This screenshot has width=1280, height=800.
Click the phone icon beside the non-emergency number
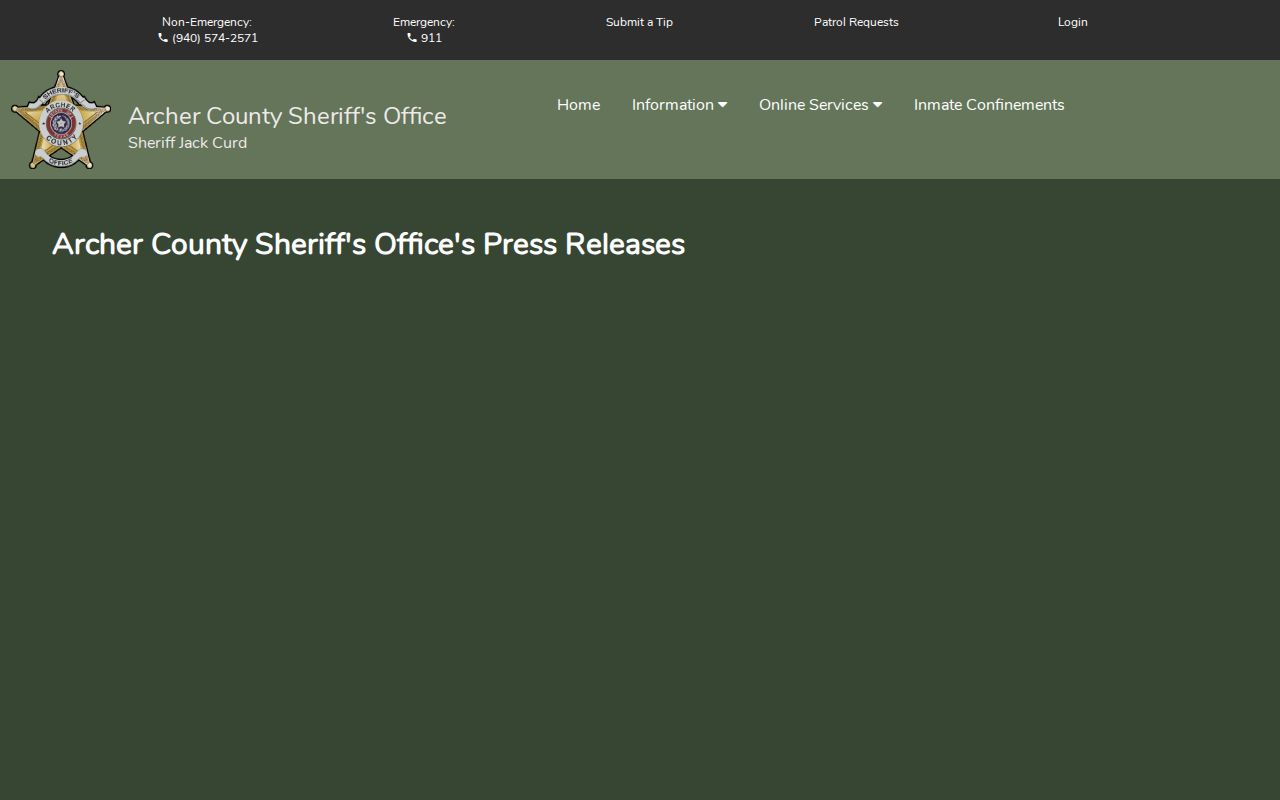coord(163,38)
